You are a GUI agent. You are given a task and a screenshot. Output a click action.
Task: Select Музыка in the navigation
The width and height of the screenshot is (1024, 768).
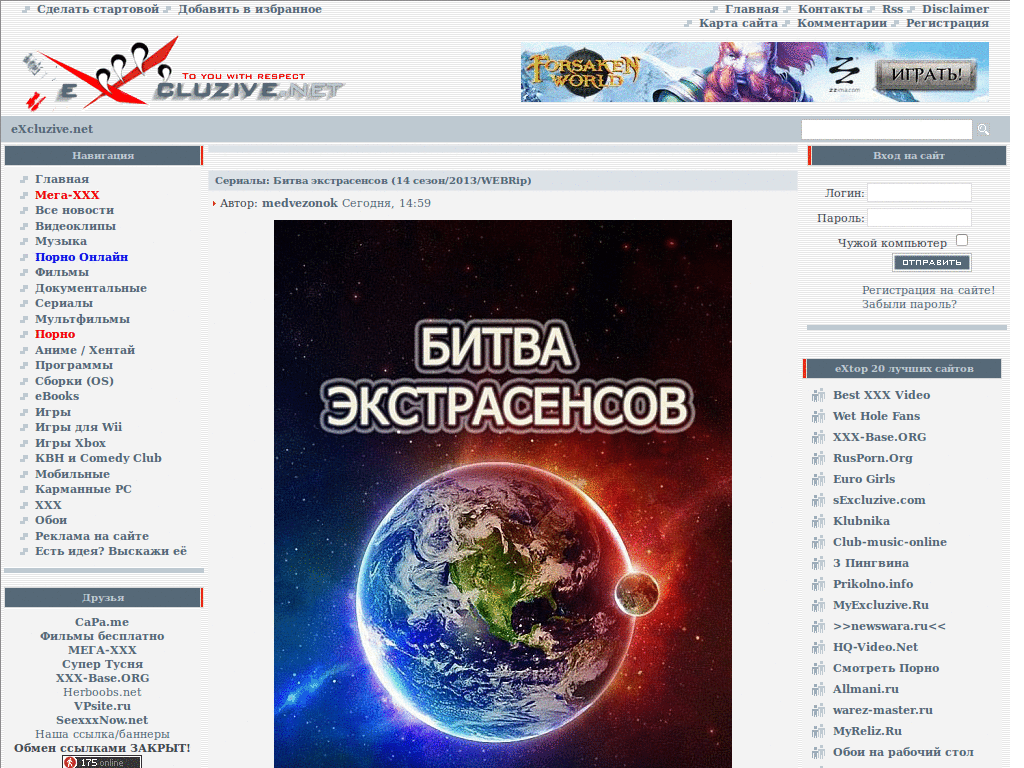click(61, 241)
